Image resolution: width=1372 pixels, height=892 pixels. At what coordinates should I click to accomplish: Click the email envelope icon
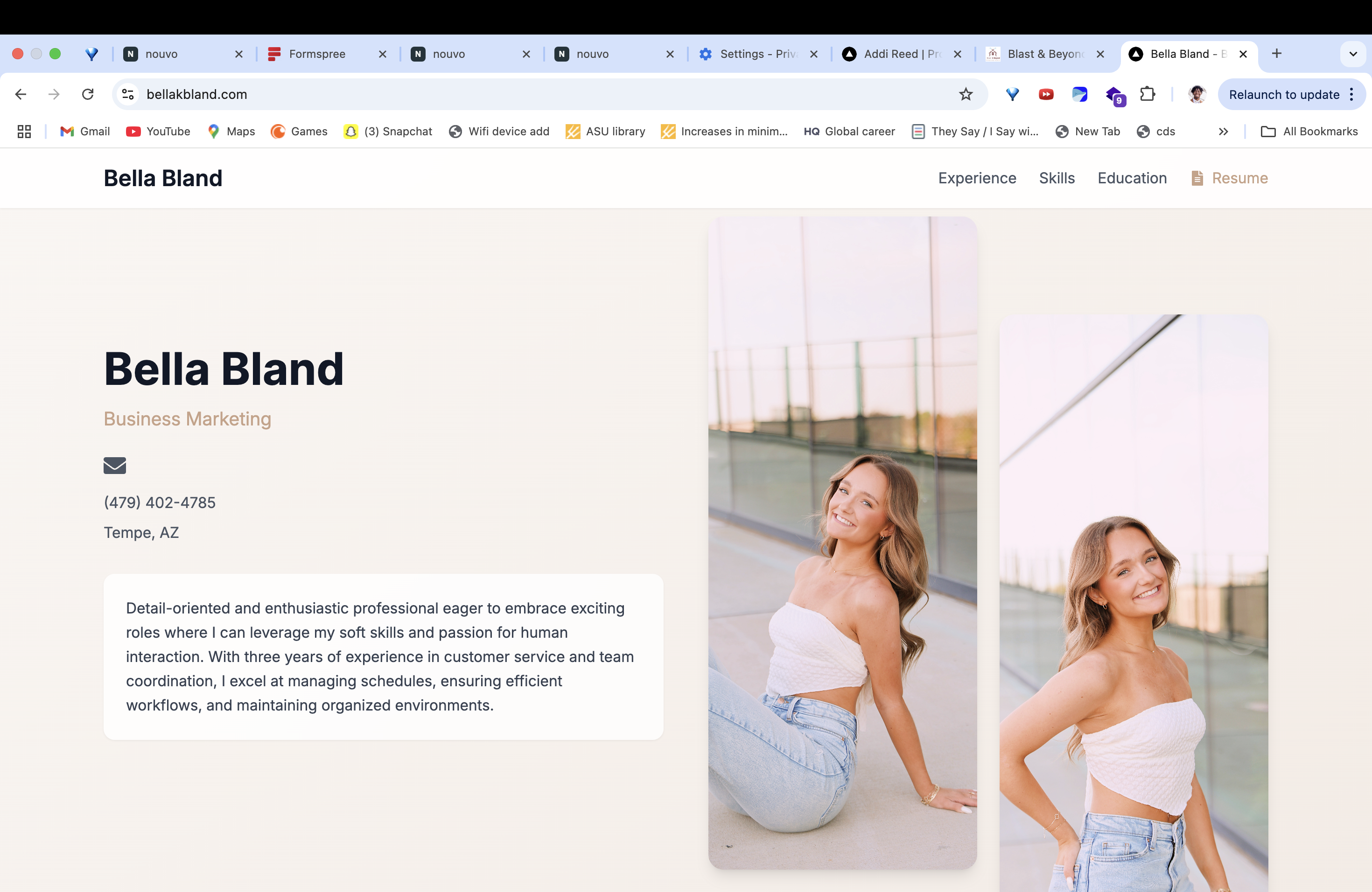(115, 465)
